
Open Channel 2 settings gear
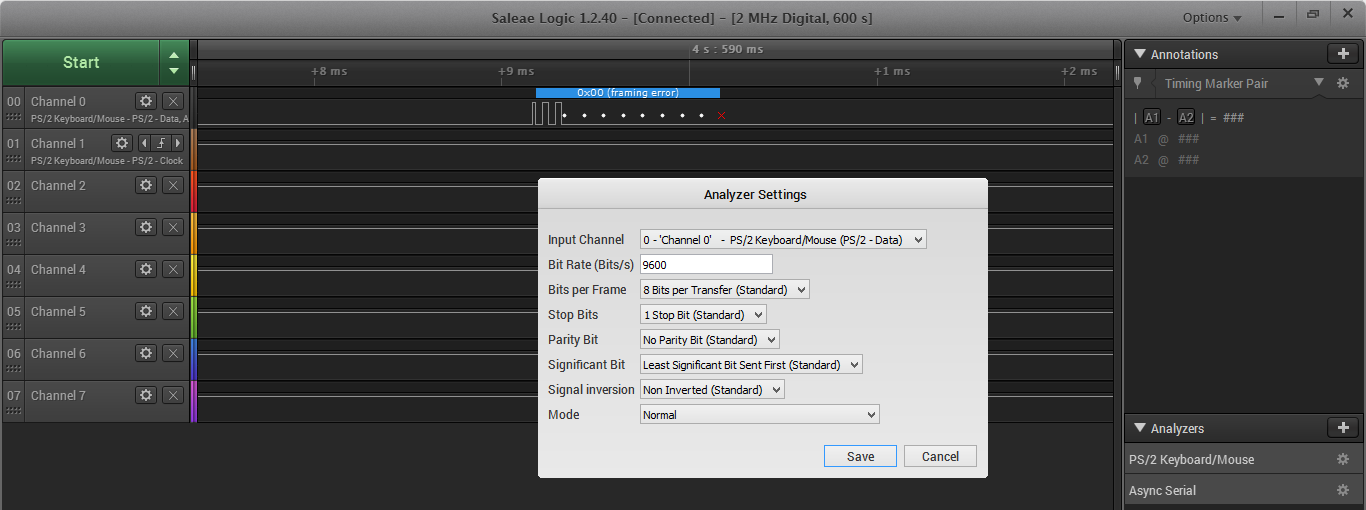146,185
